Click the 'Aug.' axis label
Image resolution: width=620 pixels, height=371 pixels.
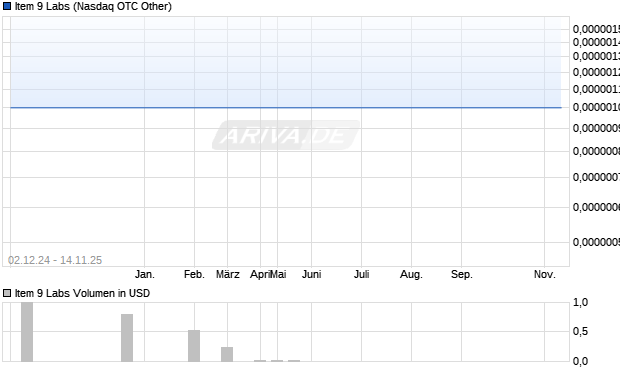[x=411, y=274]
